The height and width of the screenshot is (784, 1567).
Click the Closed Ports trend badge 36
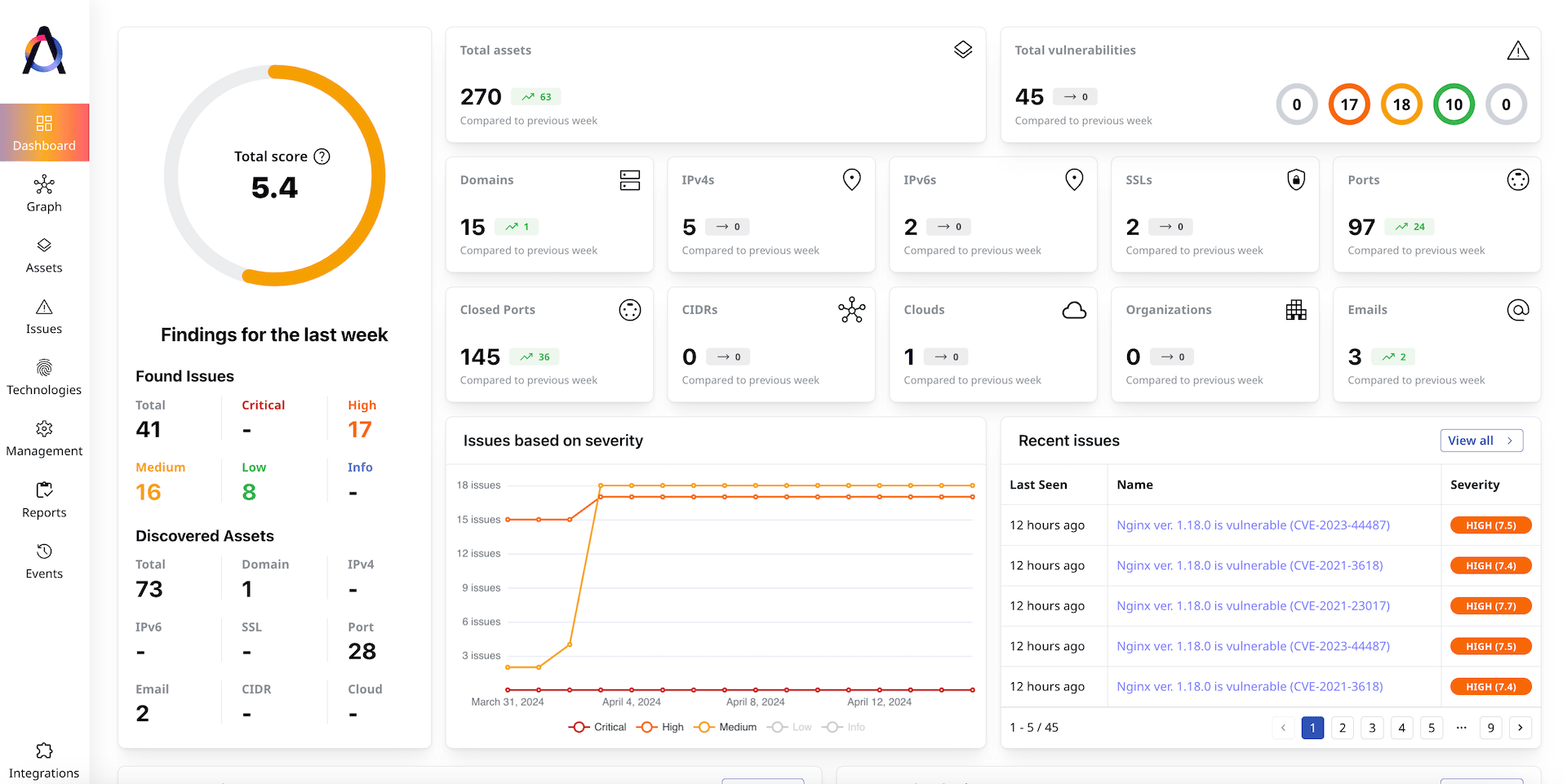coord(535,357)
